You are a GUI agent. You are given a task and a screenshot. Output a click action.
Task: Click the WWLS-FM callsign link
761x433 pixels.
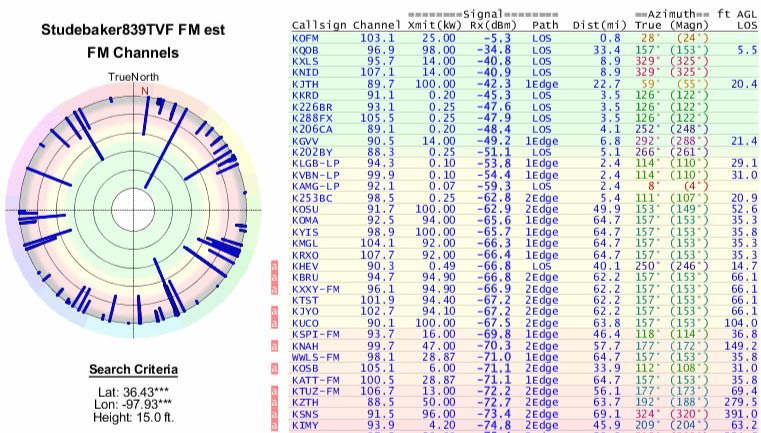click(x=313, y=357)
